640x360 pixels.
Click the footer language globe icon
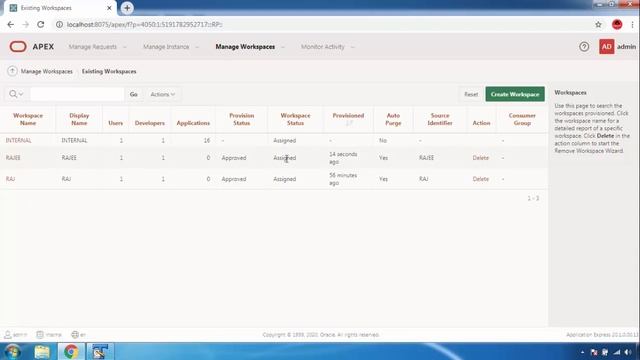(x=75, y=335)
